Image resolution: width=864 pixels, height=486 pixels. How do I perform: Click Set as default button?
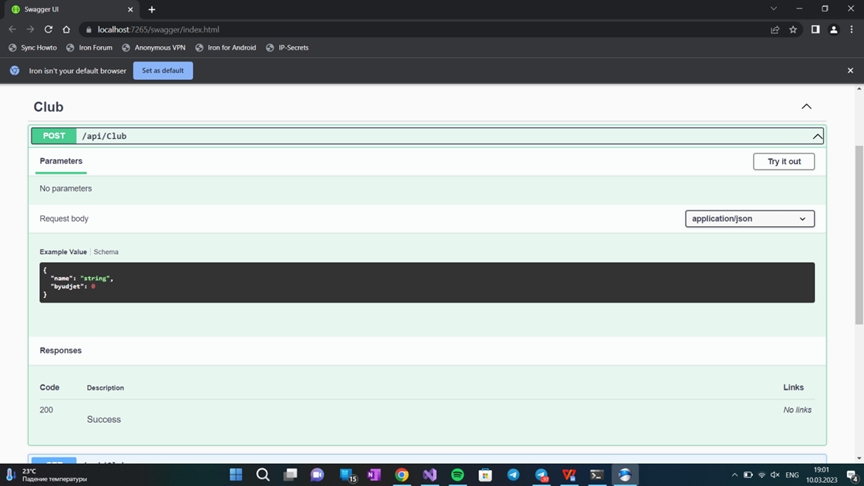162,71
